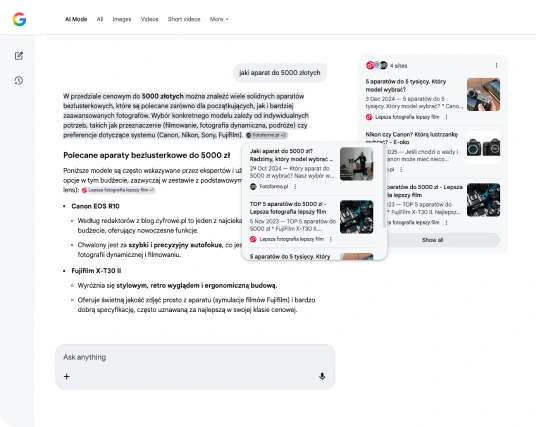Click cameras thumbnail of popup TOP 5 result
The width and height of the screenshot is (536, 427).
(357, 217)
